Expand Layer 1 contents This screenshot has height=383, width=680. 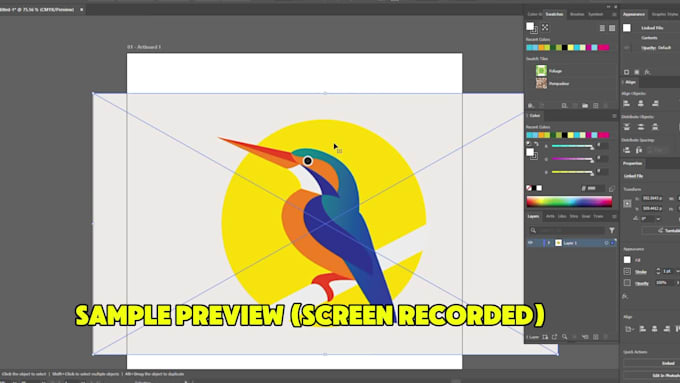coord(549,243)
